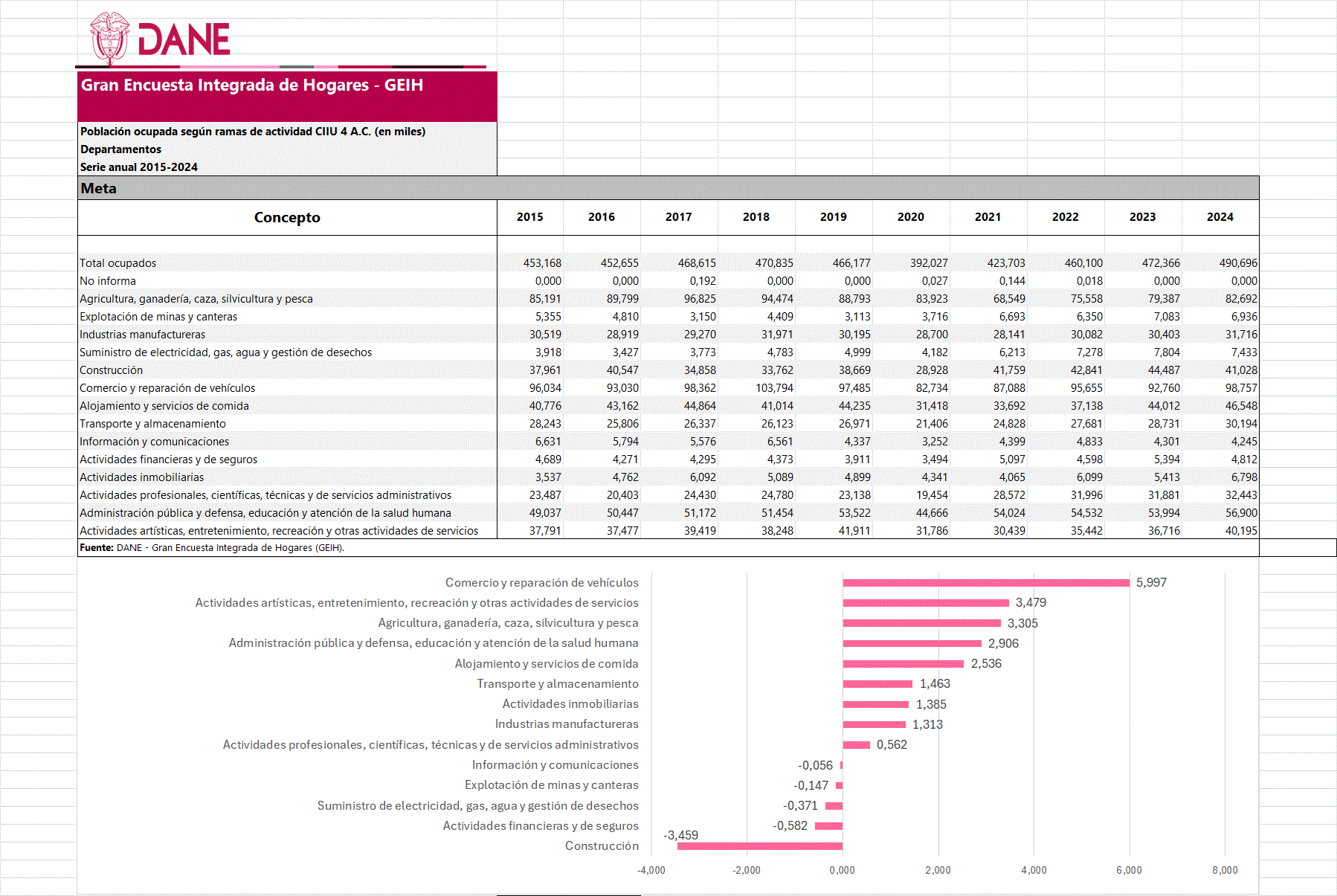Click the Concepto column header
The width and height of the screenshot is (1337, 896).
(x=287, y=217)
